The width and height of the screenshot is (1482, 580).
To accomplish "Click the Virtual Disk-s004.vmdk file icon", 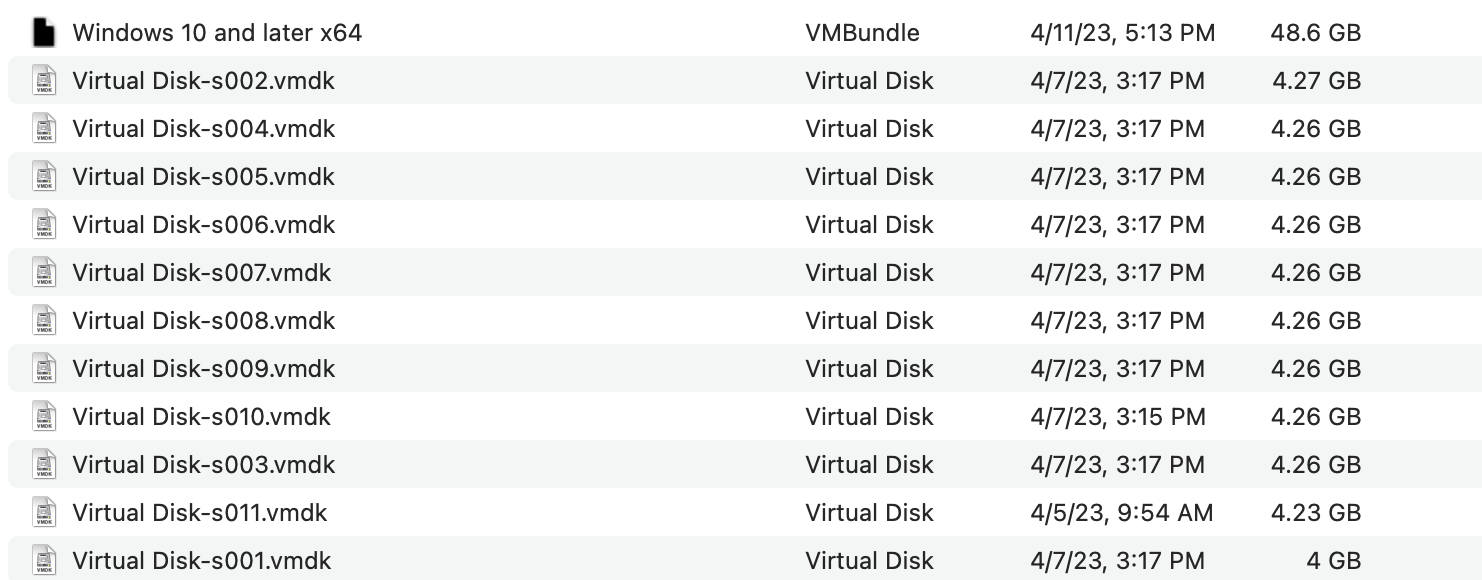I will click(x=43, y=129).
